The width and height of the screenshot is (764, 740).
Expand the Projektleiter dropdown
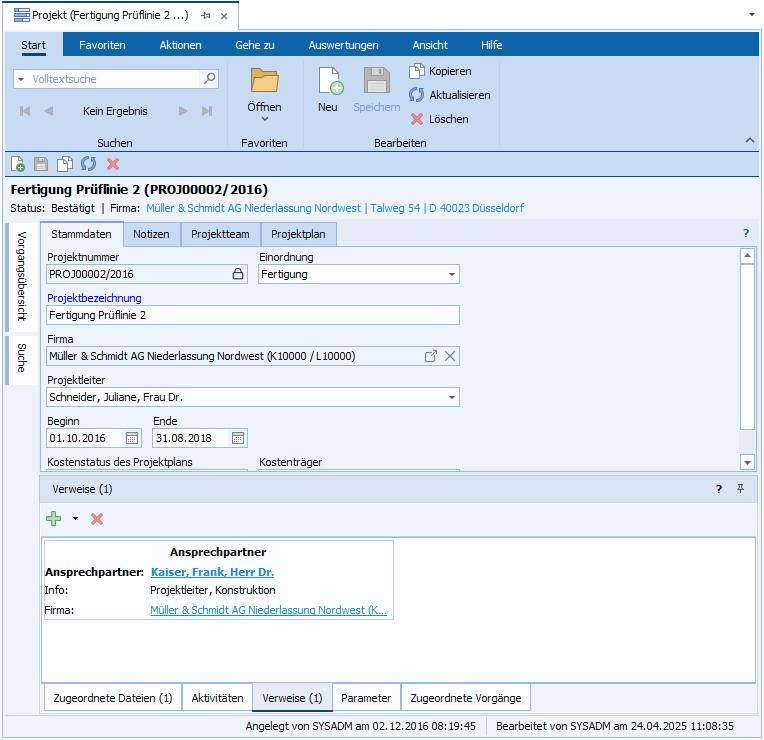(x=451, y=397)
